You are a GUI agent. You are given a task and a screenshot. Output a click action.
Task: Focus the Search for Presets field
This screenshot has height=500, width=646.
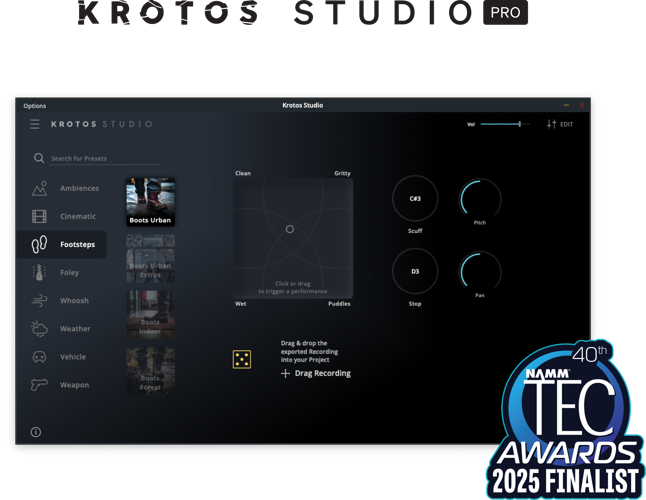click(104, 159)
